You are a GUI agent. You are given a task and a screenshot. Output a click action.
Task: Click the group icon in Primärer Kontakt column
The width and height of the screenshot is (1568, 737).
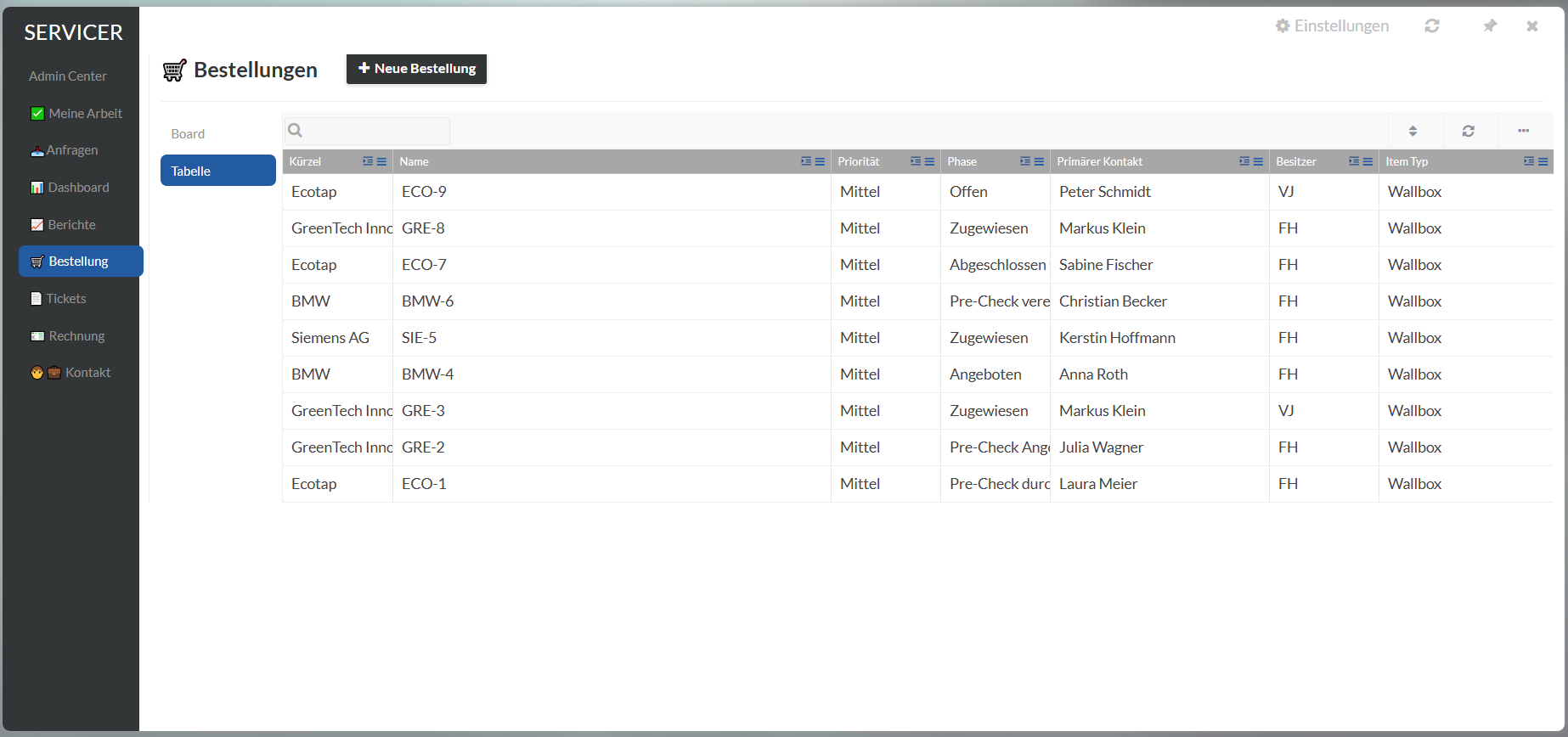[1244, 161]
